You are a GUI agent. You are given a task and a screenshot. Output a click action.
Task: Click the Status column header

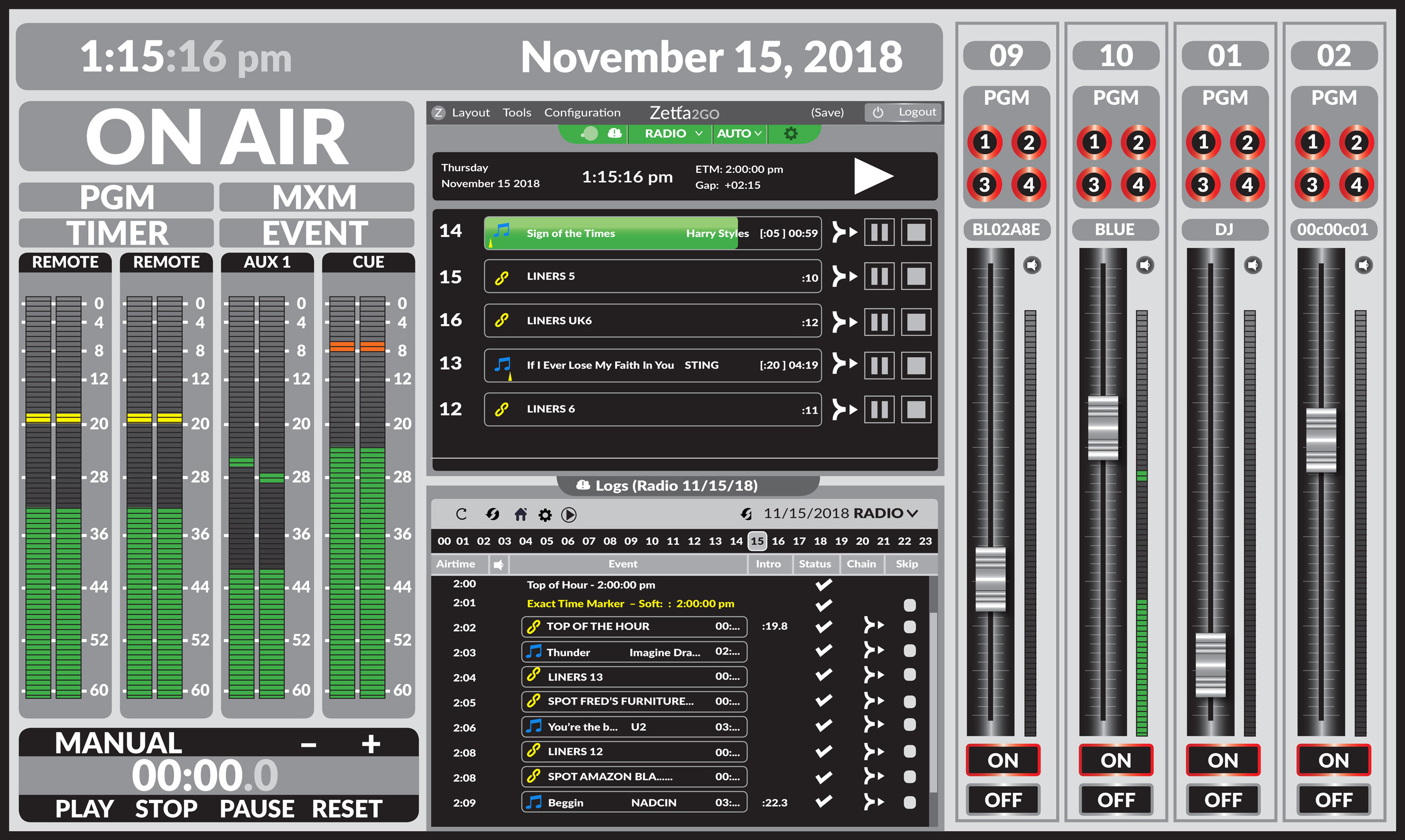814,564
